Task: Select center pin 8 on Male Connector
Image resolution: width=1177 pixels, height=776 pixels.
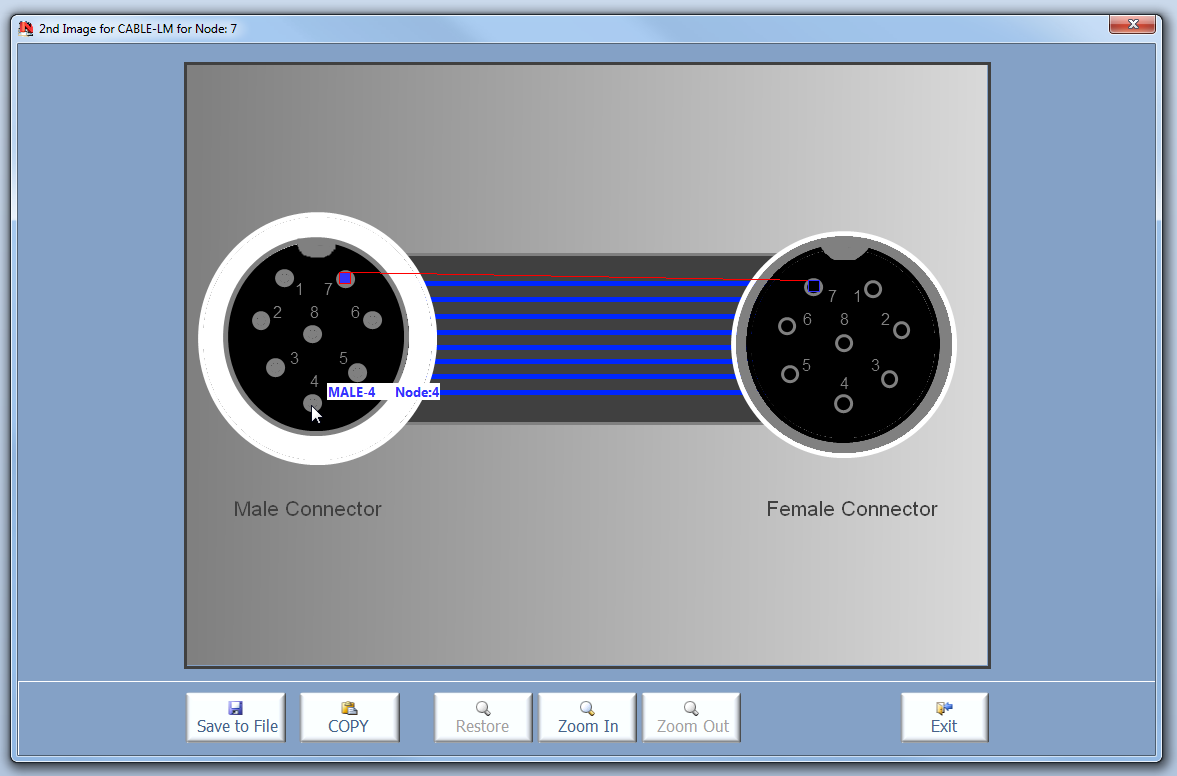Action: [x=313, y=334]
